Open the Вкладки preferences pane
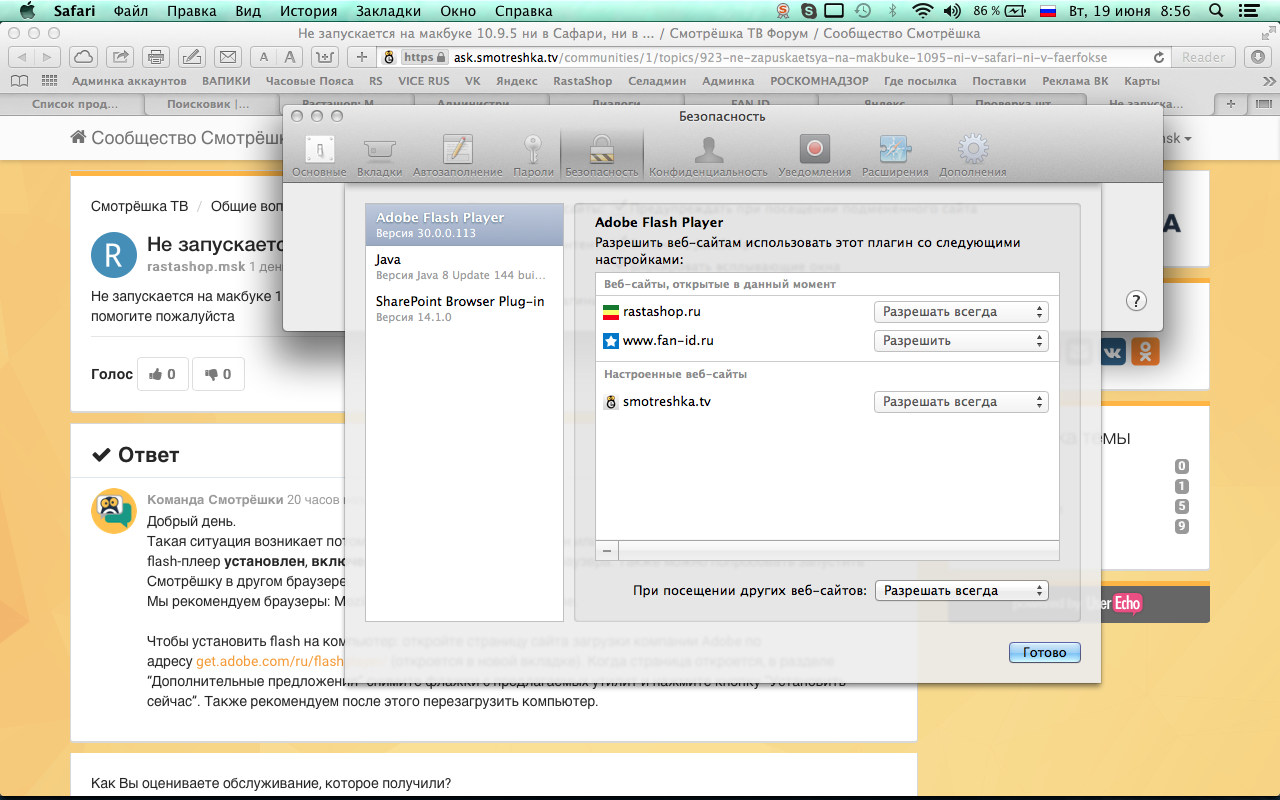The width and height of the screenshot is (1280, 800). pyautogui.click(x=379, y=155)
